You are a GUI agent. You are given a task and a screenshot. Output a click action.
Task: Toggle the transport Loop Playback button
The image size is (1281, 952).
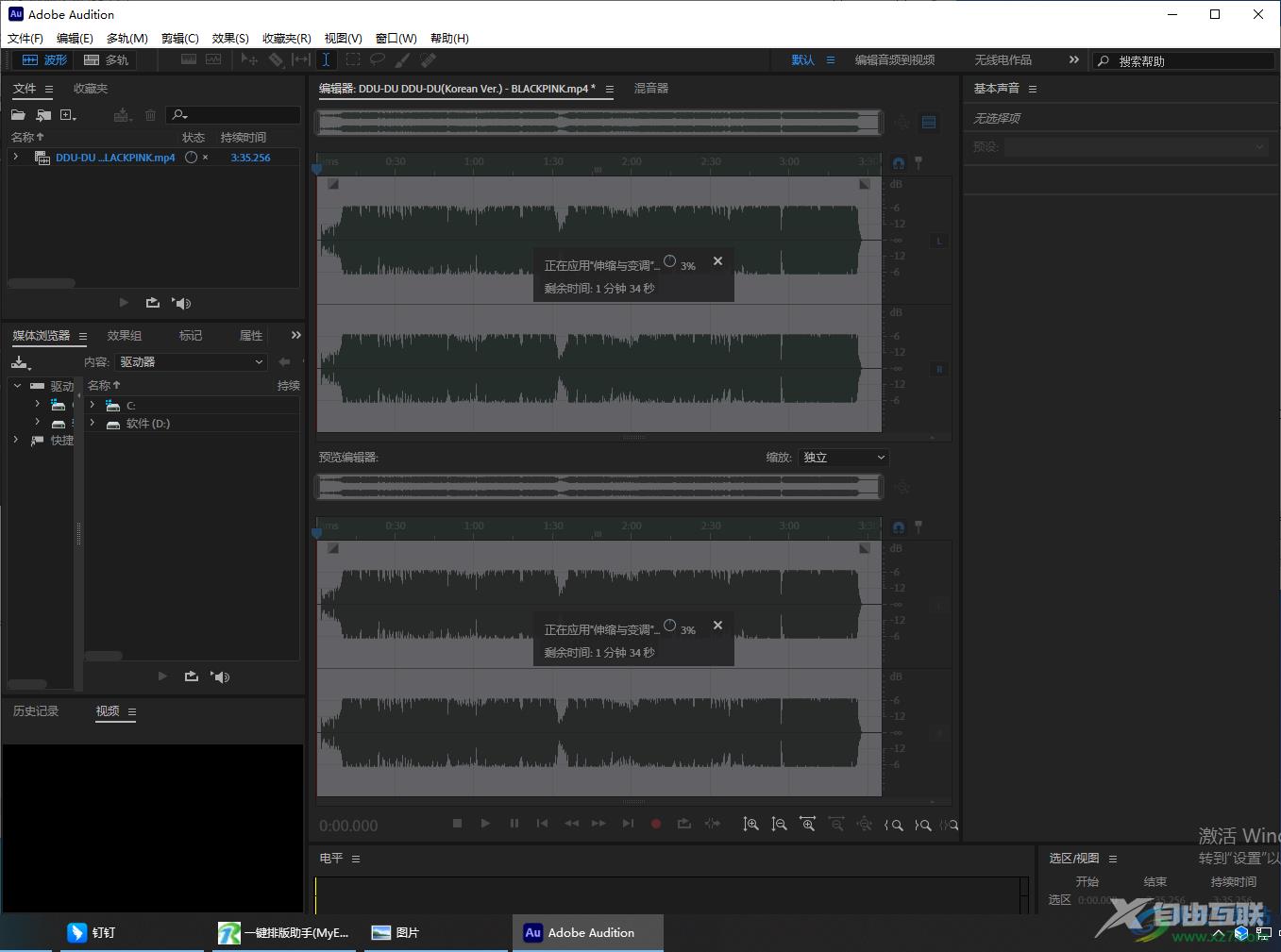tap(684, 824)
